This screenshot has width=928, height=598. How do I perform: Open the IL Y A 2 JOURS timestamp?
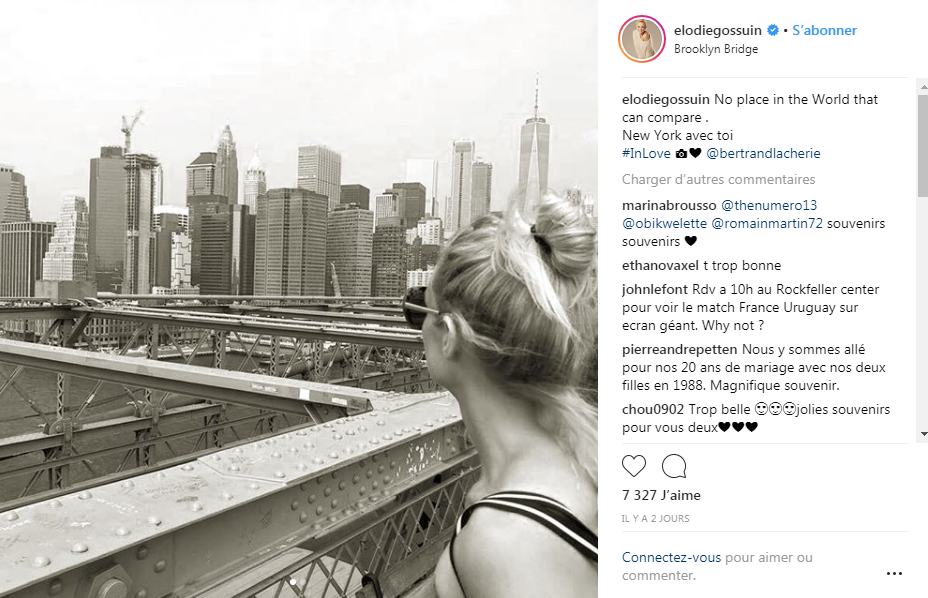tap(656, 519)
